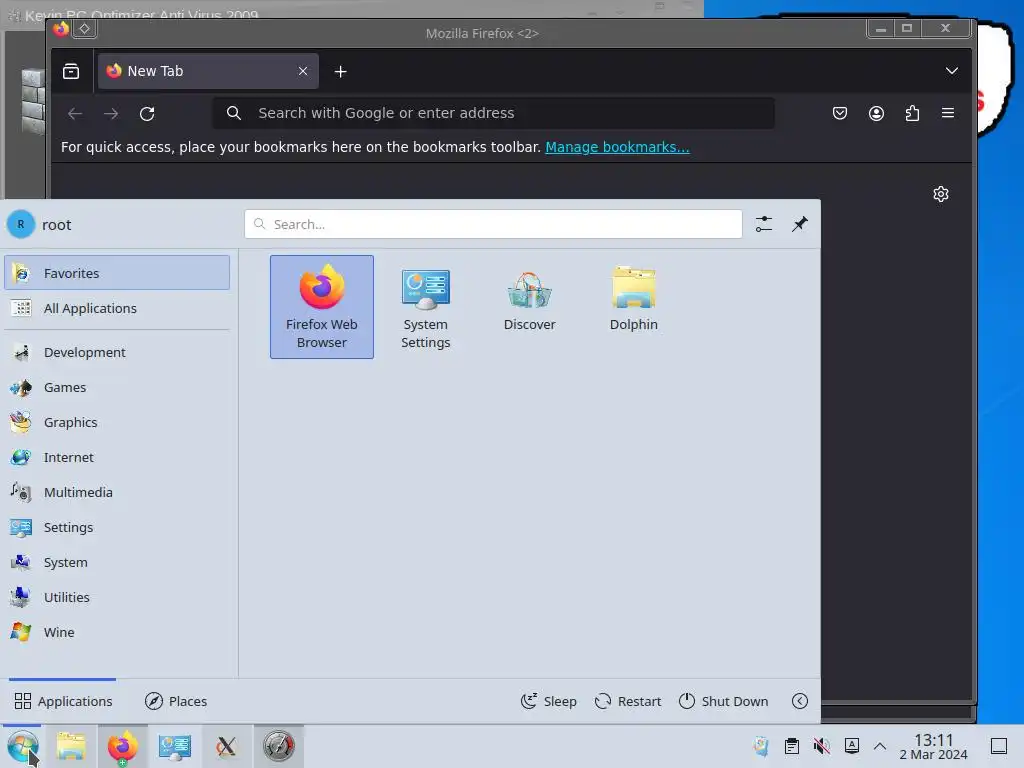The height and width of the screenshot is (768, 1024).
Task: Select the New Tab tab
Action: coord(208,71)
